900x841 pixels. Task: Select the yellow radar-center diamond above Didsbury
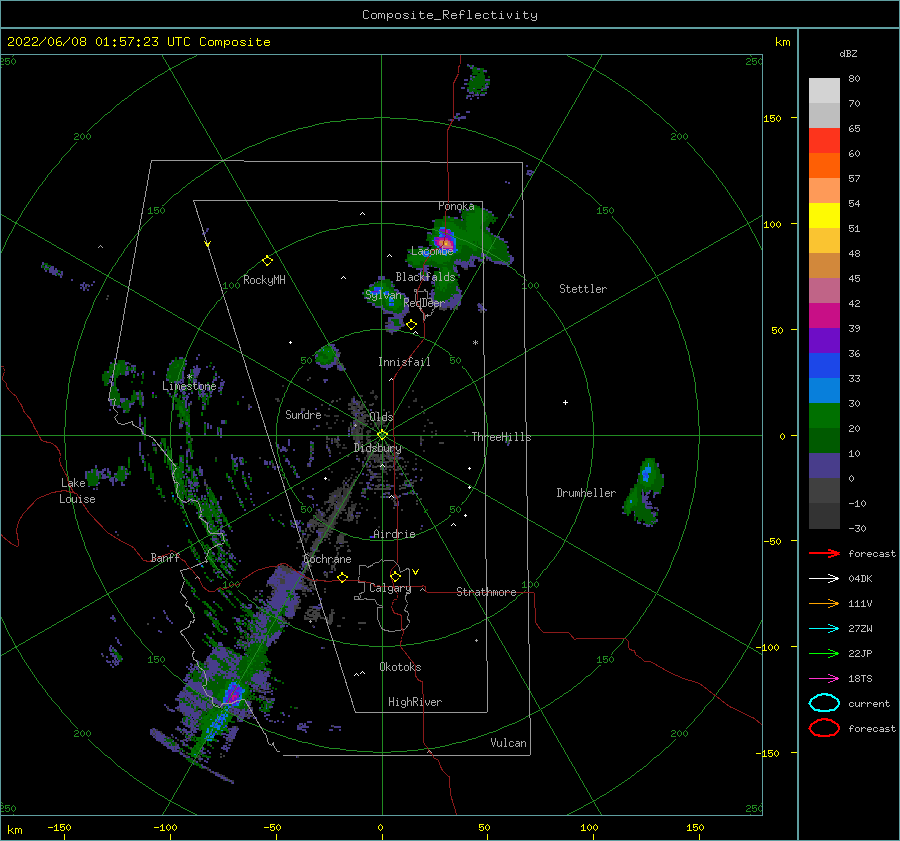(x=382, y=435)
